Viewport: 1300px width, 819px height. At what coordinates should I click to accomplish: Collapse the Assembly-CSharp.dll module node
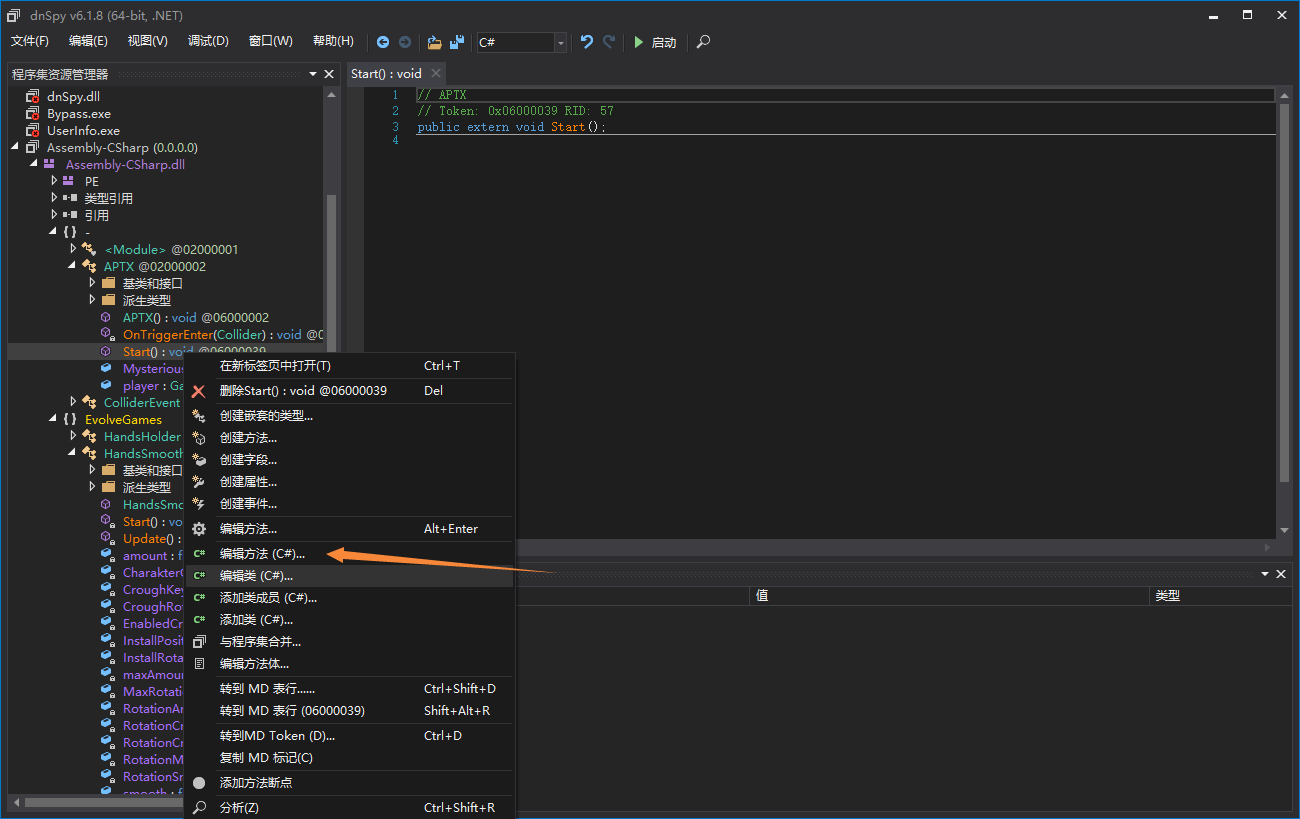[34, 165]
